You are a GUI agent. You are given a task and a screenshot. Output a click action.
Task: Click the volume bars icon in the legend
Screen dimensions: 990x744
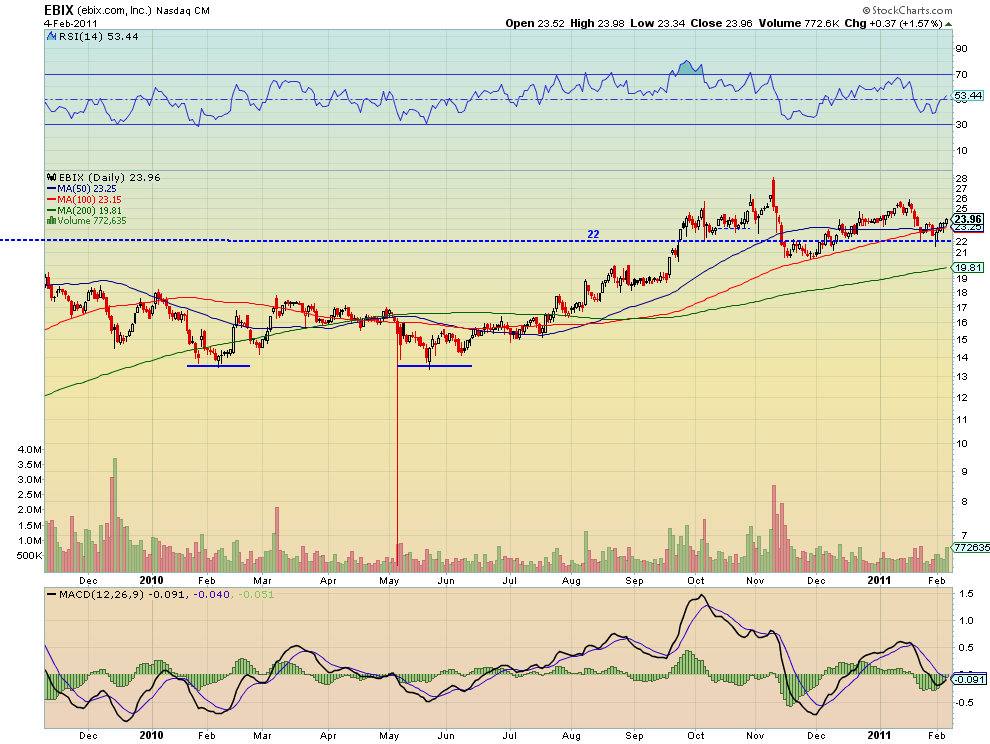[52, 221]
